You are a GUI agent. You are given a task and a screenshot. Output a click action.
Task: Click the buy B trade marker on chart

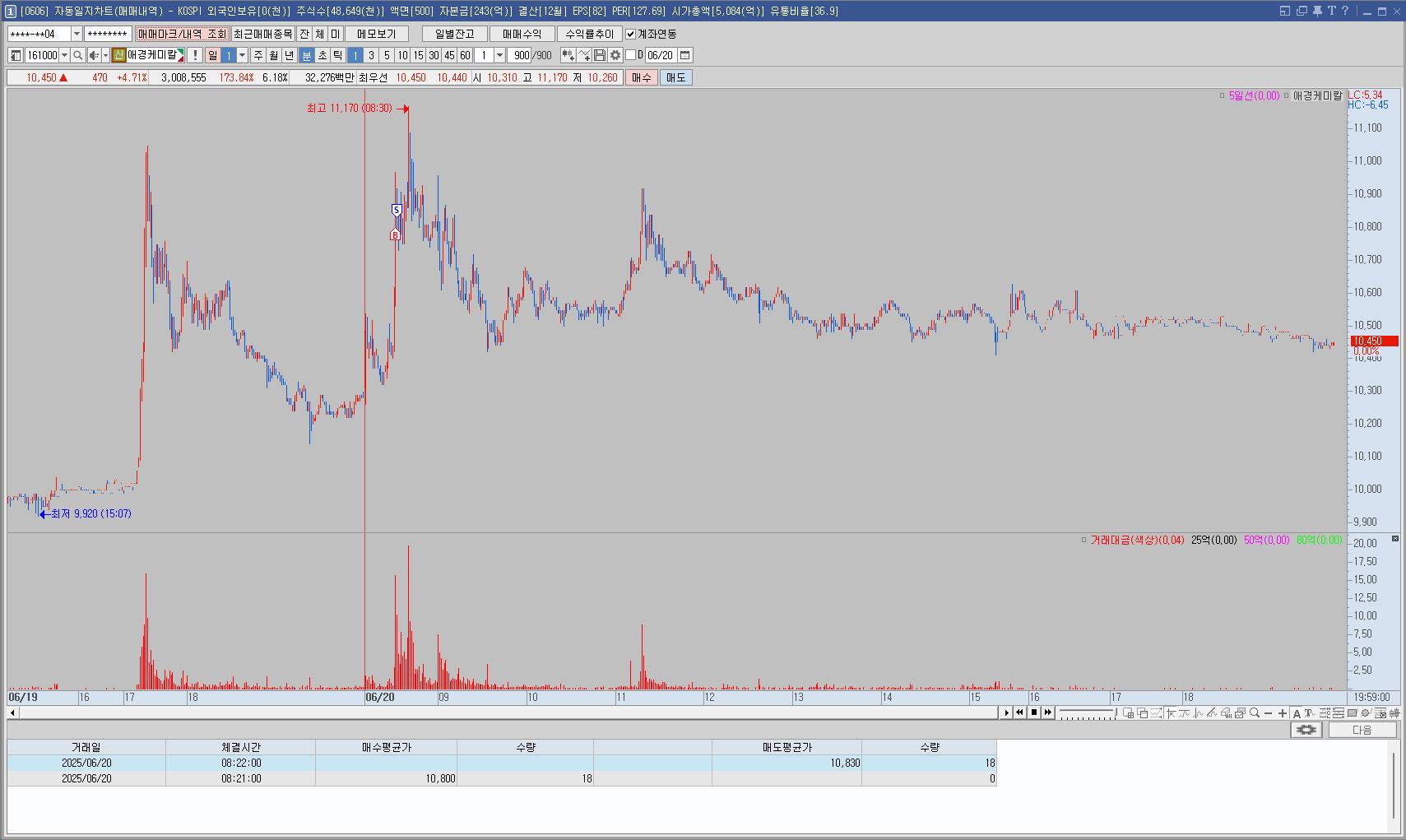(395, 234)
